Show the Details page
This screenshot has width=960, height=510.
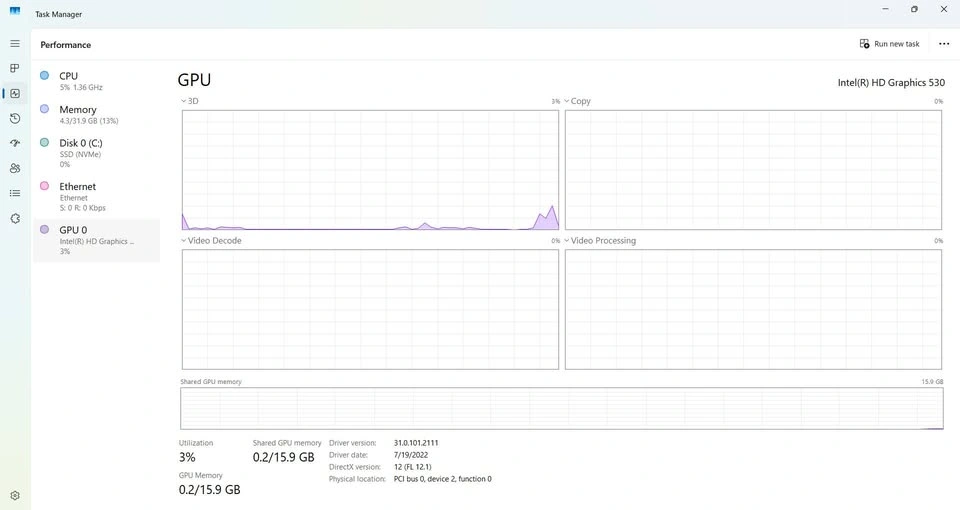pyautogui.click(x=15, y=193)
